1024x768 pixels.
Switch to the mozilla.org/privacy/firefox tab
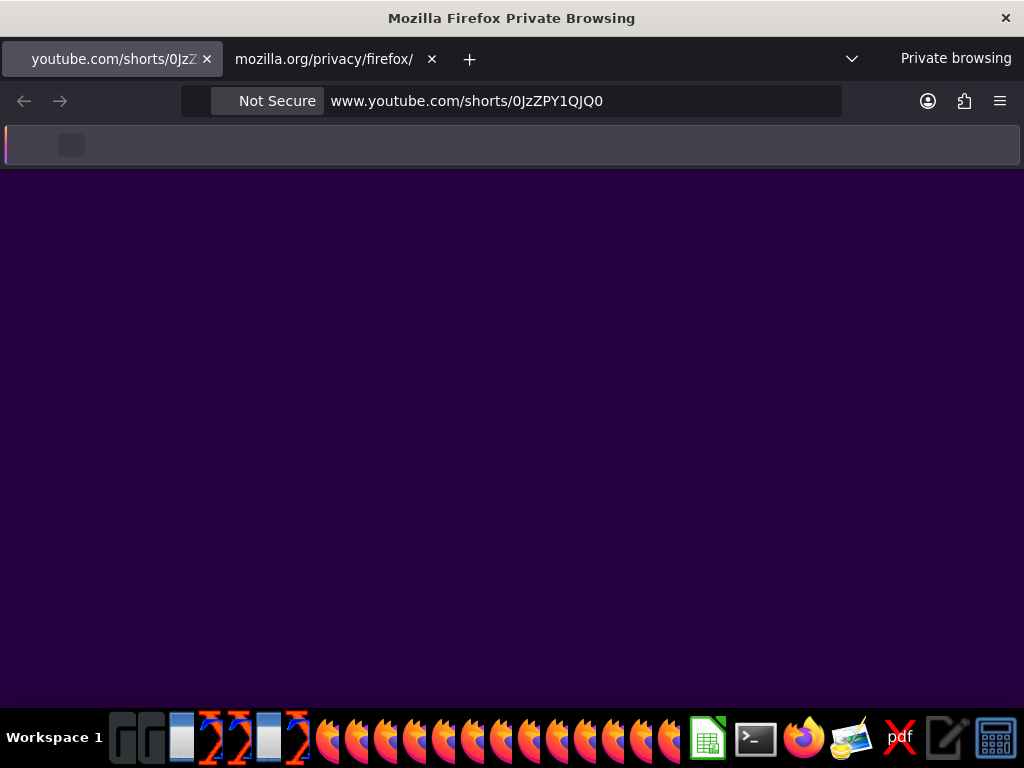[333, 59]
